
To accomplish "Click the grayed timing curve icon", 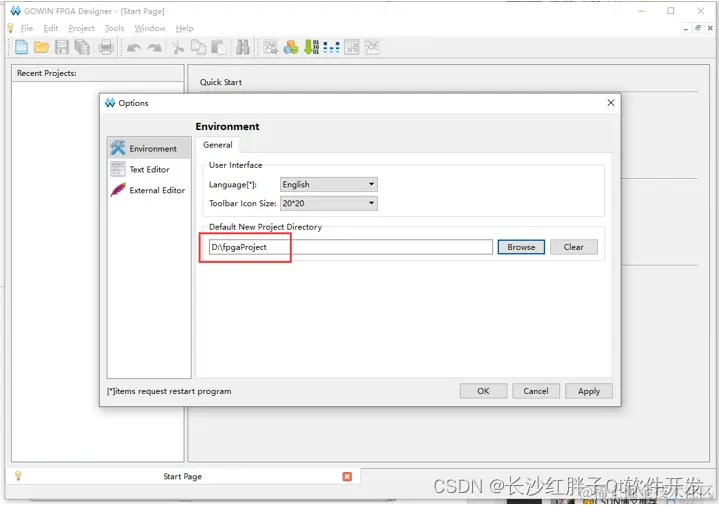I will click(372, 47).
